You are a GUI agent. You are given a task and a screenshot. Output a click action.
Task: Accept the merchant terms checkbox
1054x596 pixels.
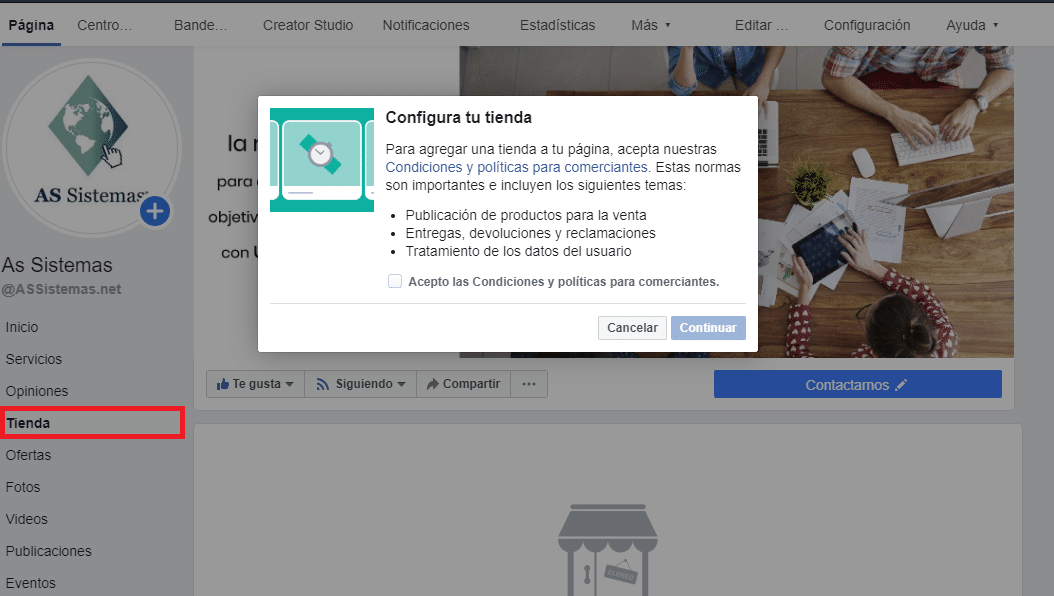point(395,282)
